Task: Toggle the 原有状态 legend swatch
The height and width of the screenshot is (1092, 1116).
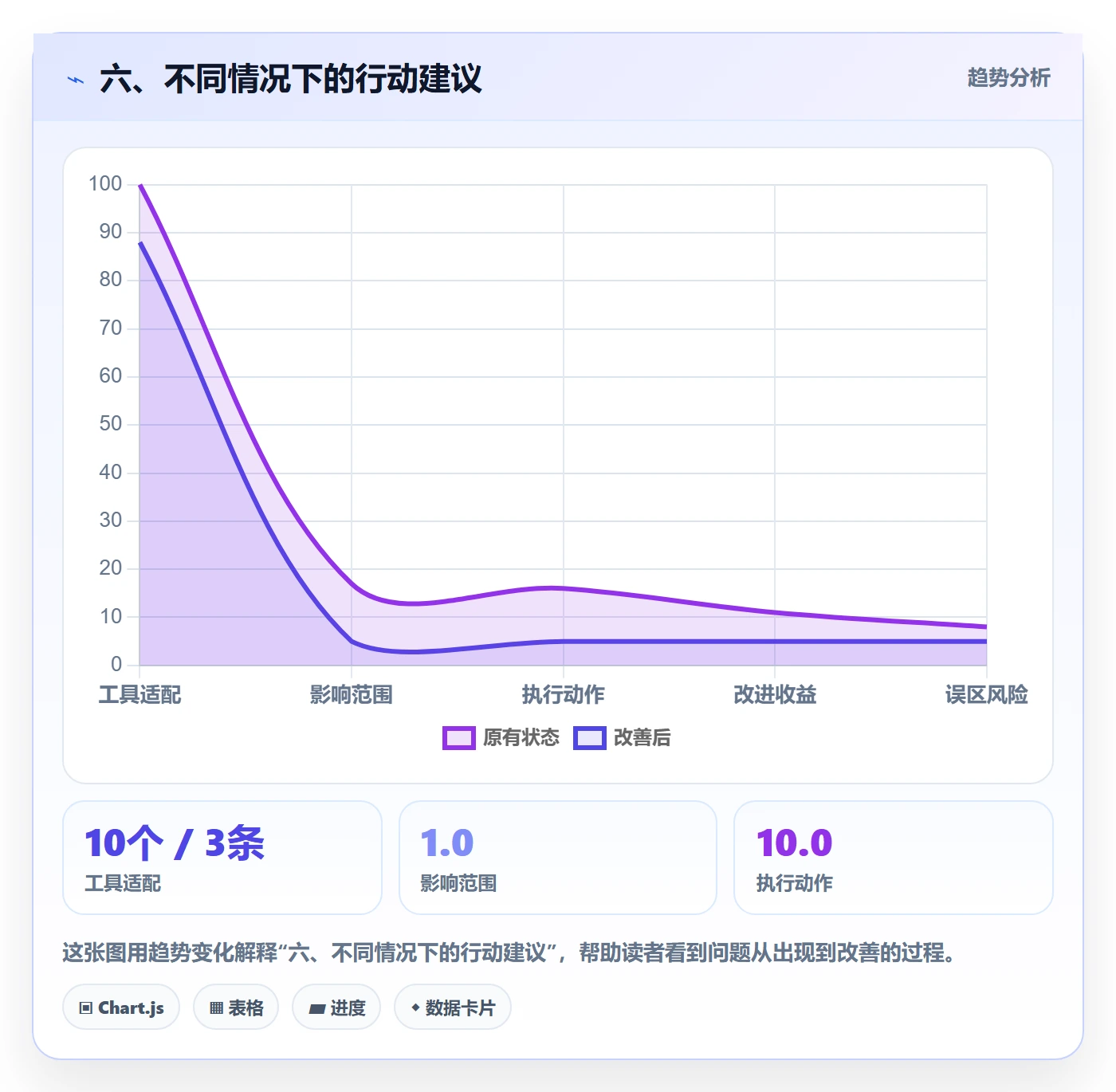Action: pyautogui.click(x=458, y=738)
